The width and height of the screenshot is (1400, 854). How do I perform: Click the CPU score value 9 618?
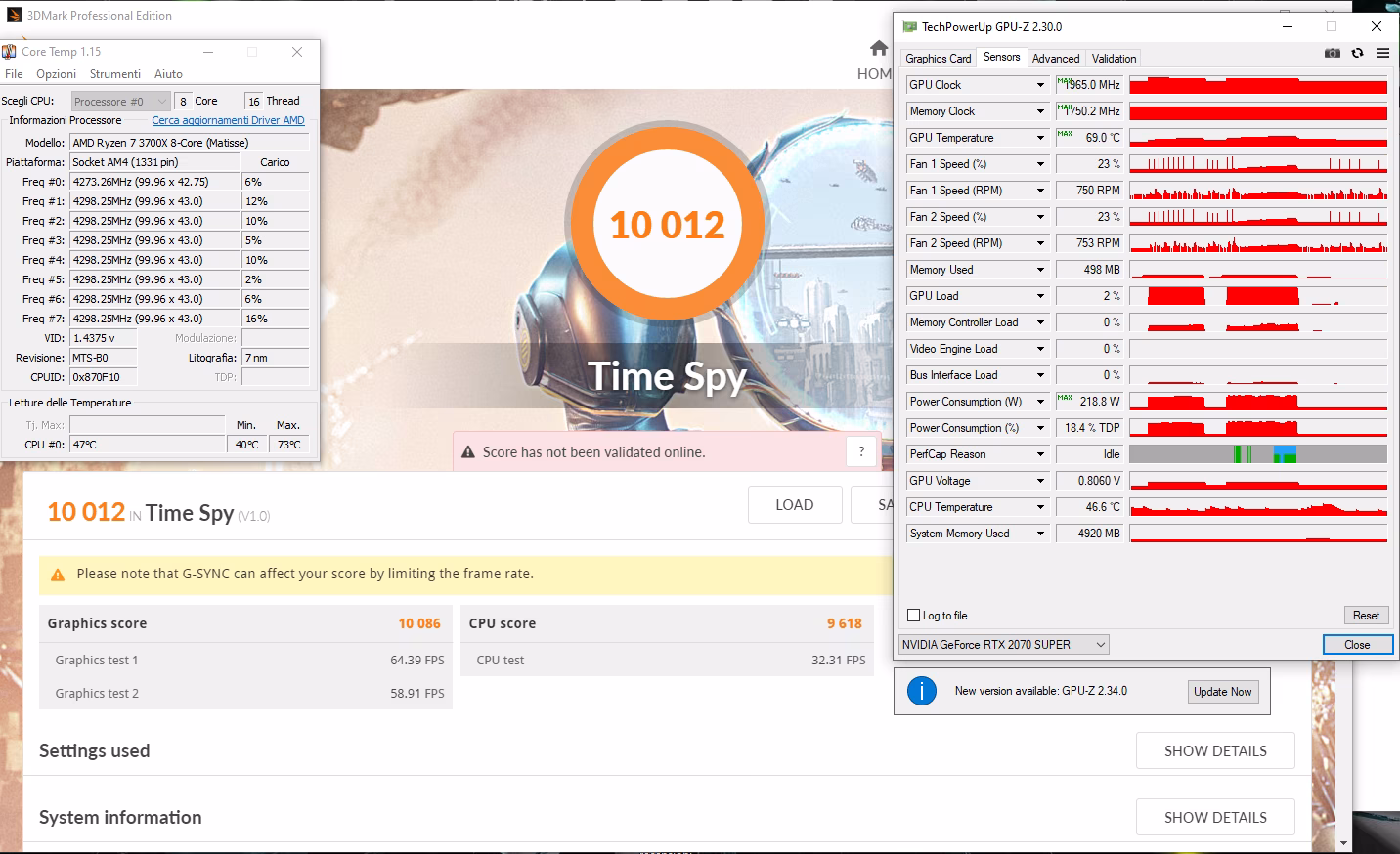pyautogui.click(x=845, y=623)
